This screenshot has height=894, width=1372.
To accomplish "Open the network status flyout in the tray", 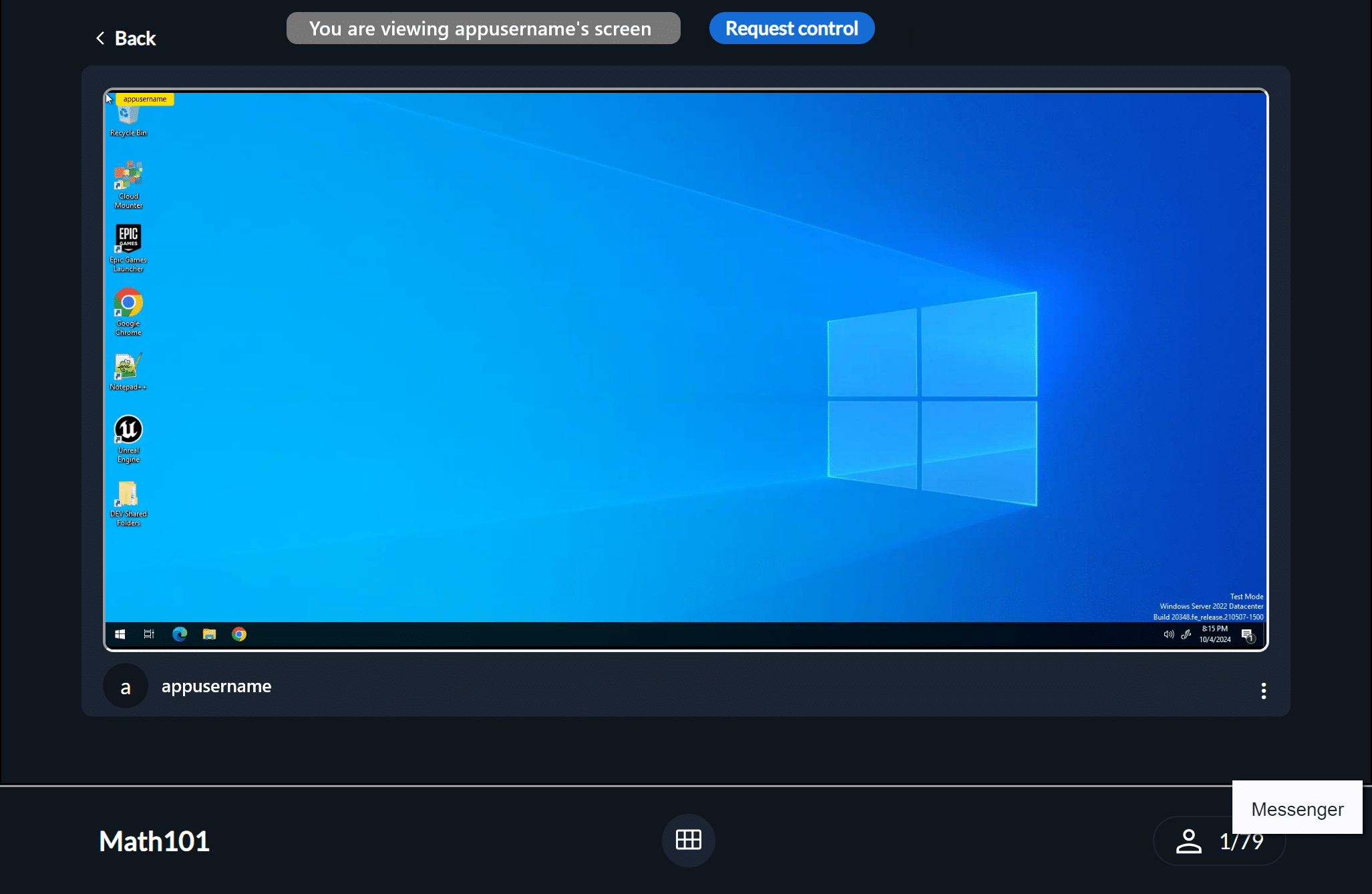I will coord(1186,634).
